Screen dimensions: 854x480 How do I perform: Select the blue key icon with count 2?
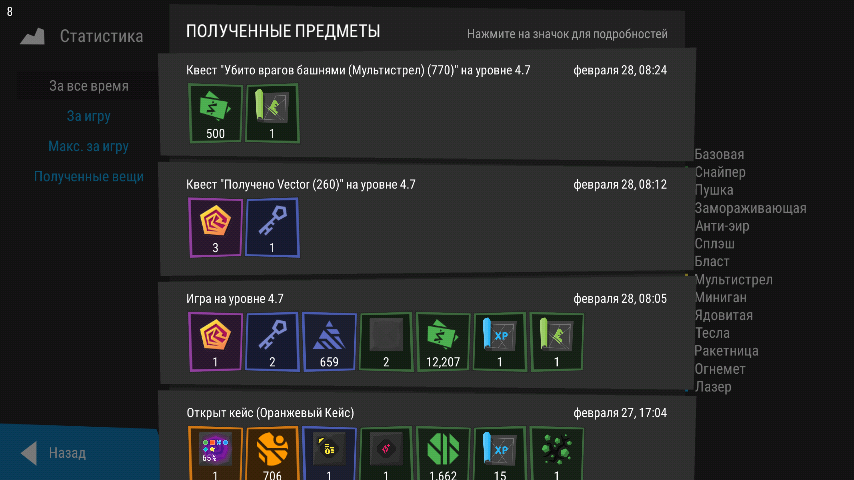coord(272,342)
